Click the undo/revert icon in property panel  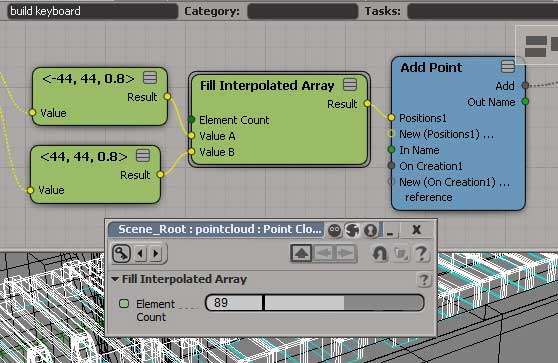point(379,254)
